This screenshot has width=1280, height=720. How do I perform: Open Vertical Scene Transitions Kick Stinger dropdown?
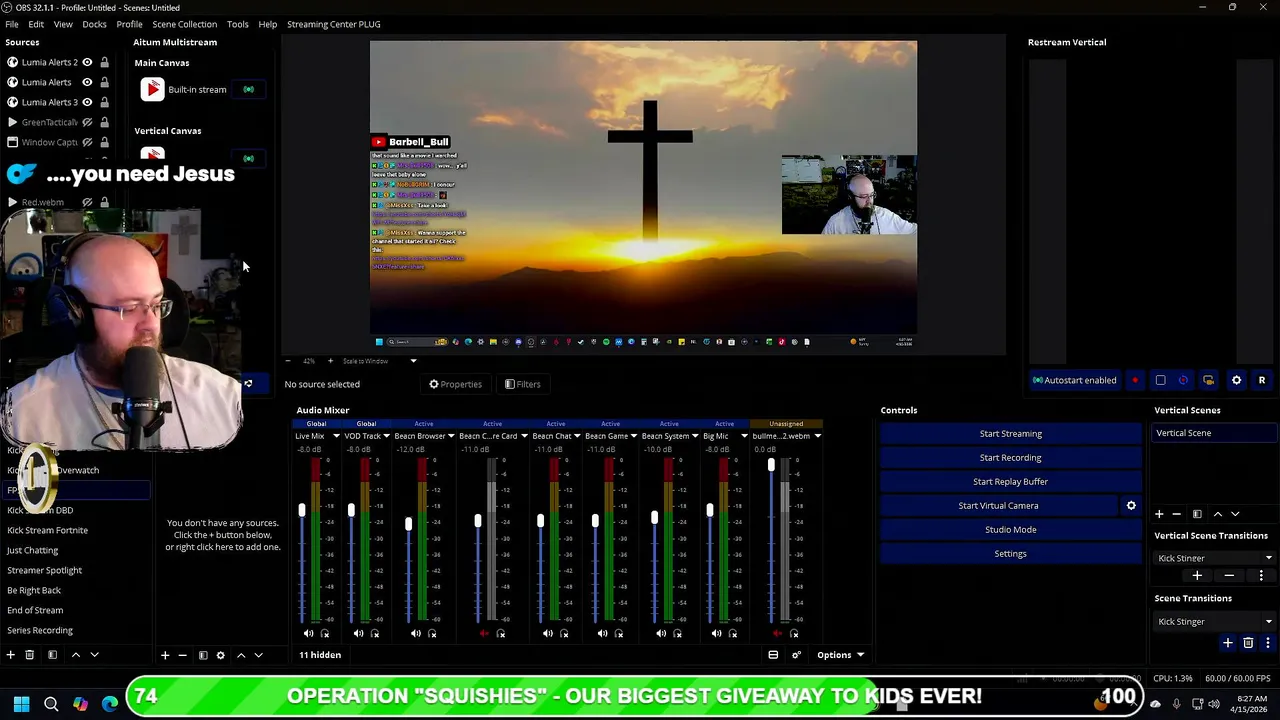pos(1214,558)
